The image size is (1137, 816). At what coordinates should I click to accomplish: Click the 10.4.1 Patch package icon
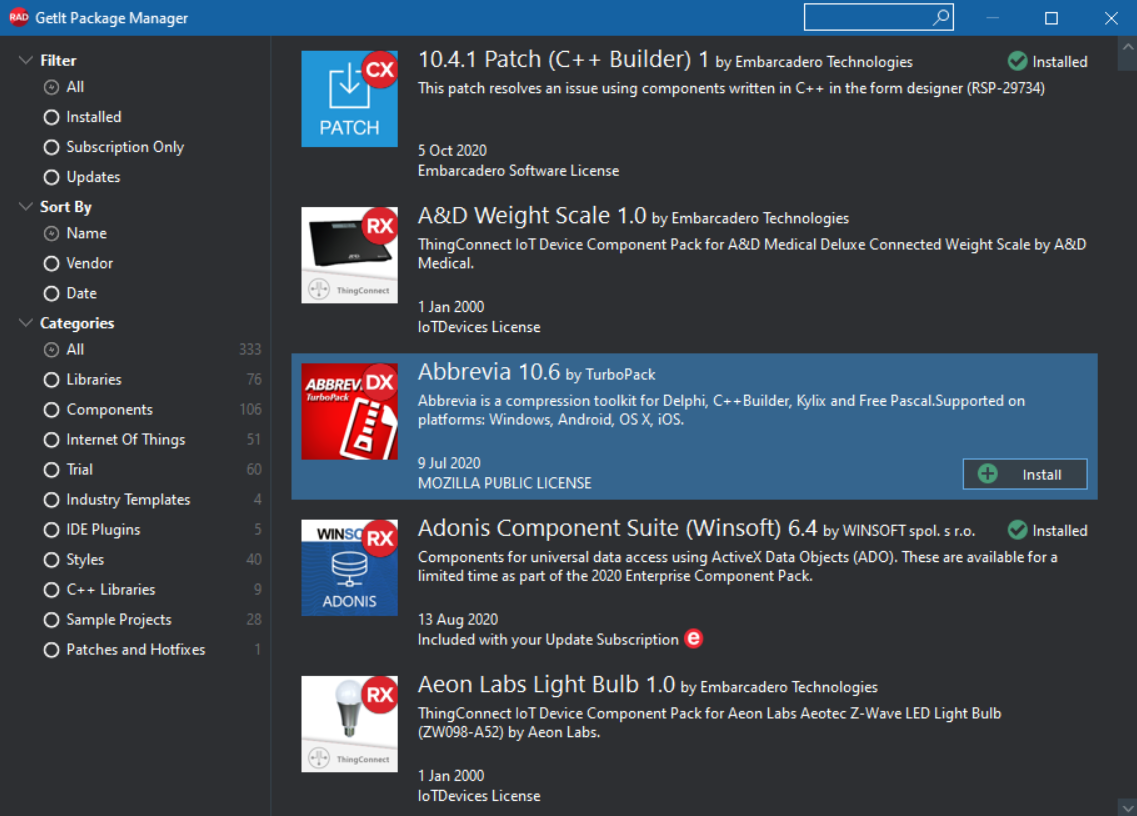350,99
